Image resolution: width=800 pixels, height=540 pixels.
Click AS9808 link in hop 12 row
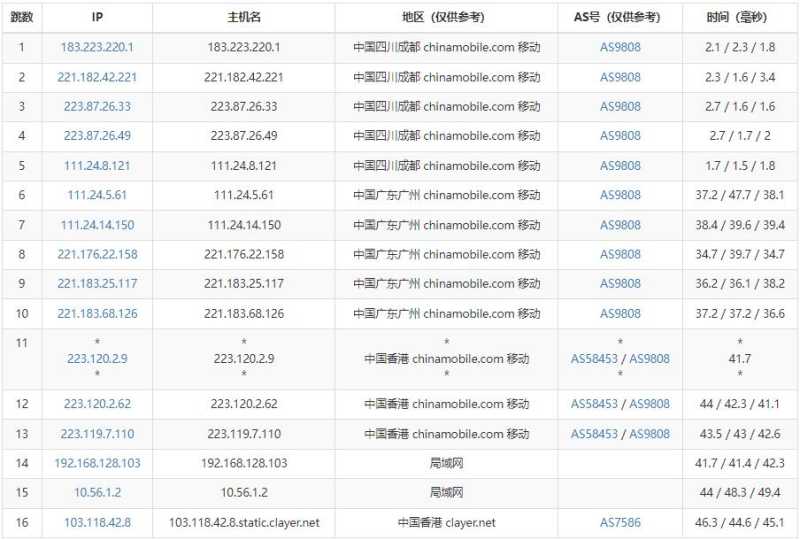coord(649,404)
